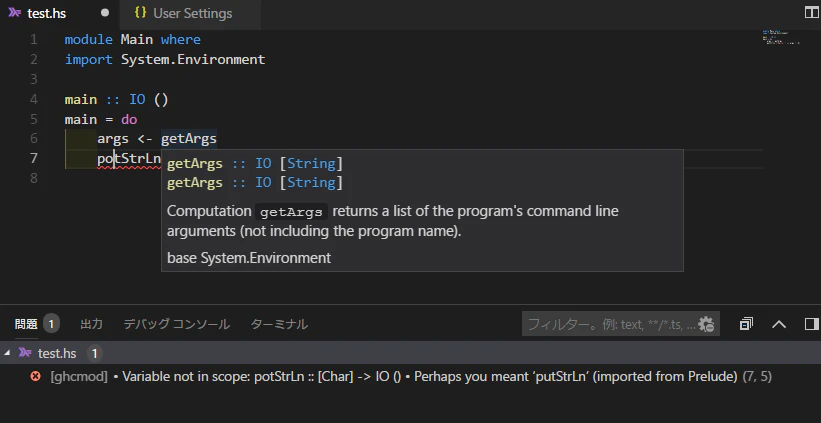Select the ghcmod potStrLn error entry
The image size is (821, 423).
click(x=410, y=376)
